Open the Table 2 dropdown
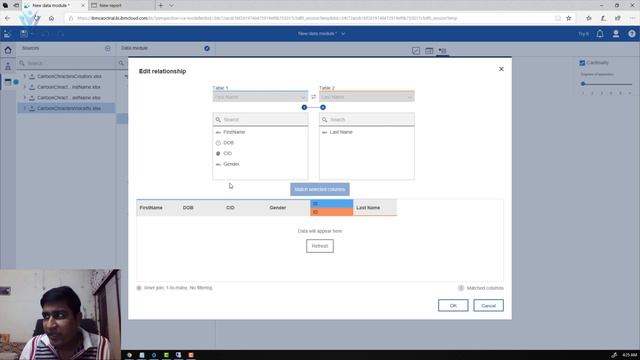640x360 pixels. [x=367, y=97]
